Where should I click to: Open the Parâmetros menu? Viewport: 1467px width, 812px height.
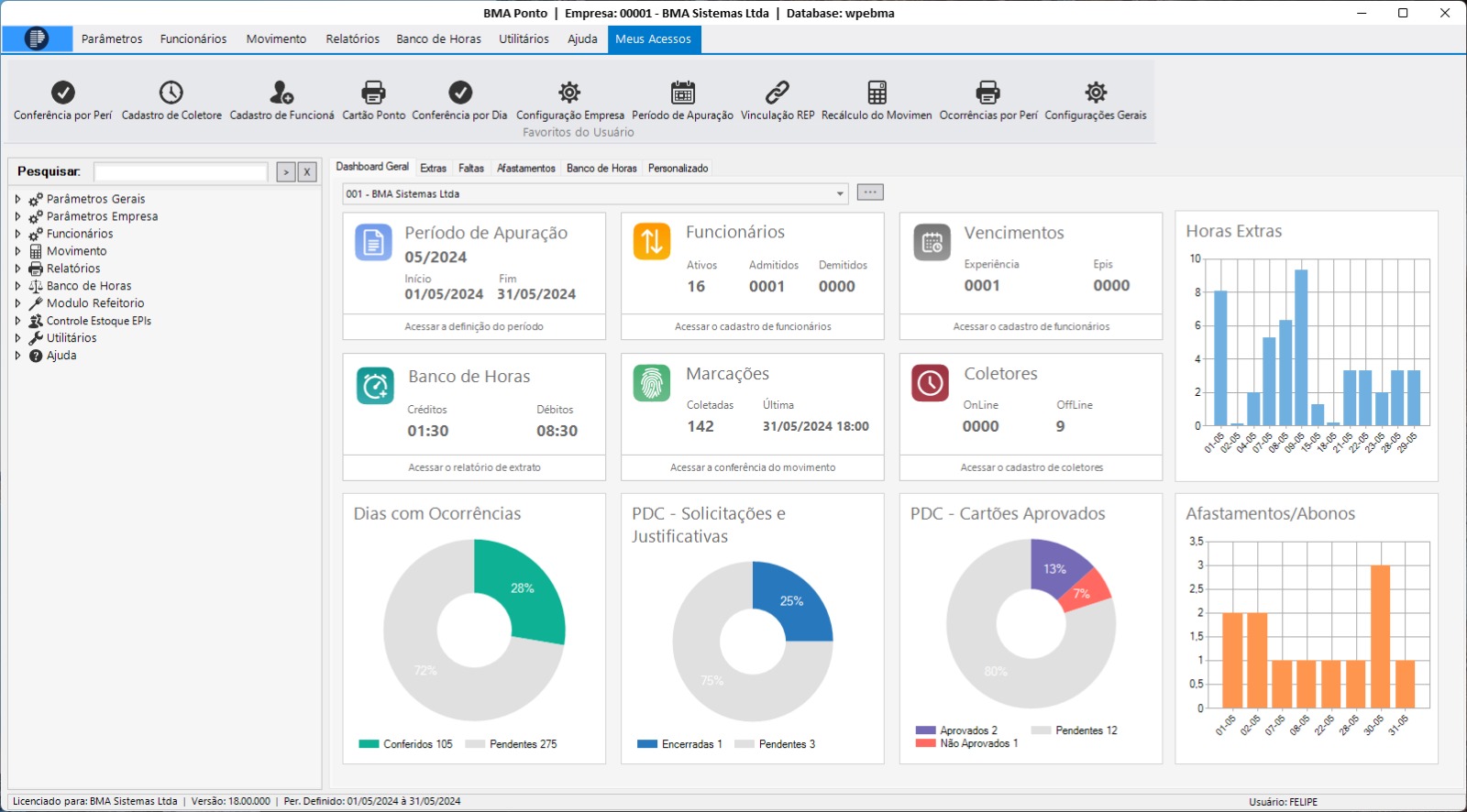click(x=112, y=39)
